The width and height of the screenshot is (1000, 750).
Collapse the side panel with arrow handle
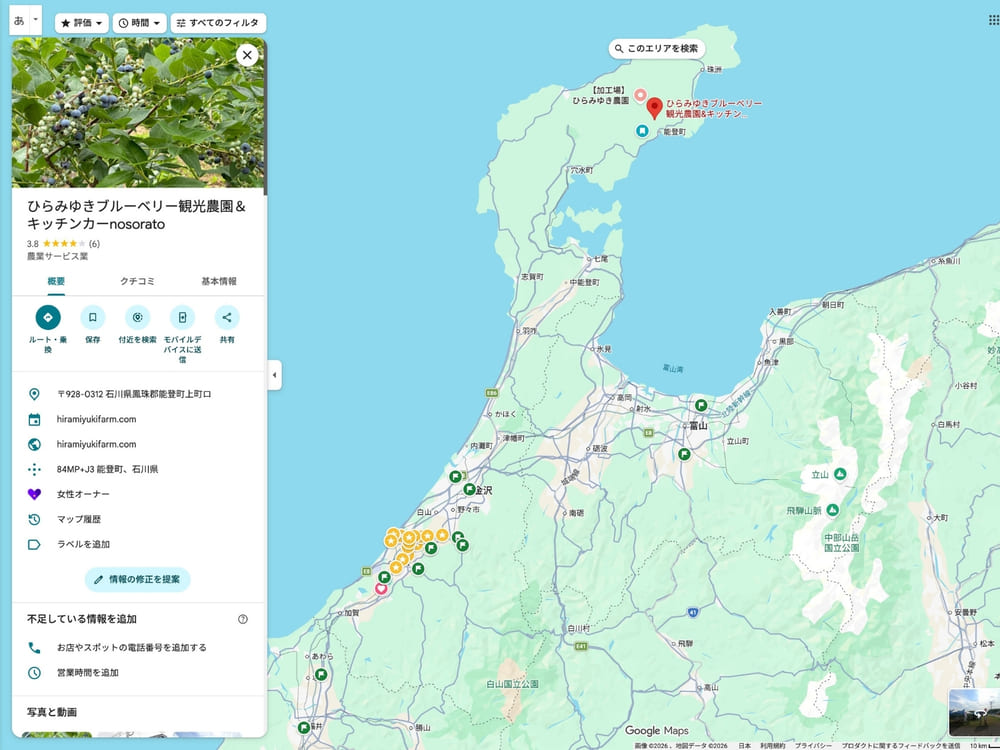click(274, 375)
